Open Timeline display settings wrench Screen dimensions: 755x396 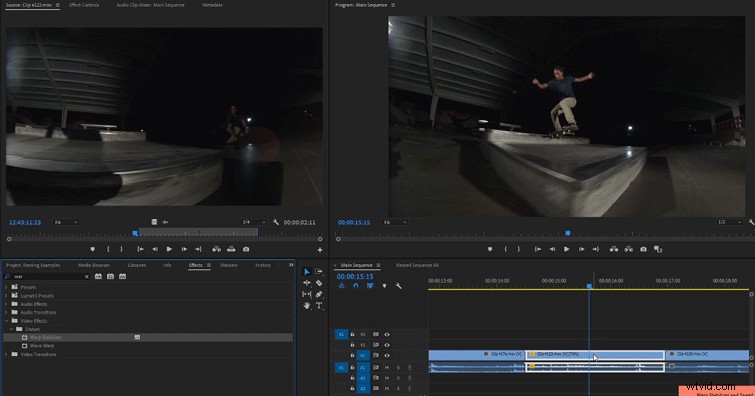click(398, 286)
